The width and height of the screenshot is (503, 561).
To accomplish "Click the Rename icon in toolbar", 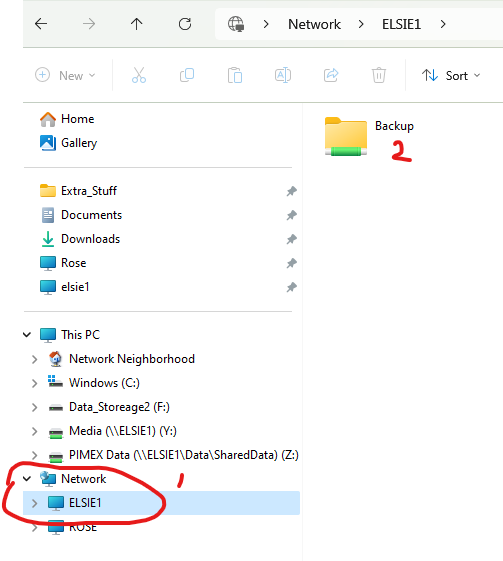I will pyautogui.click(x=283, y=75).
